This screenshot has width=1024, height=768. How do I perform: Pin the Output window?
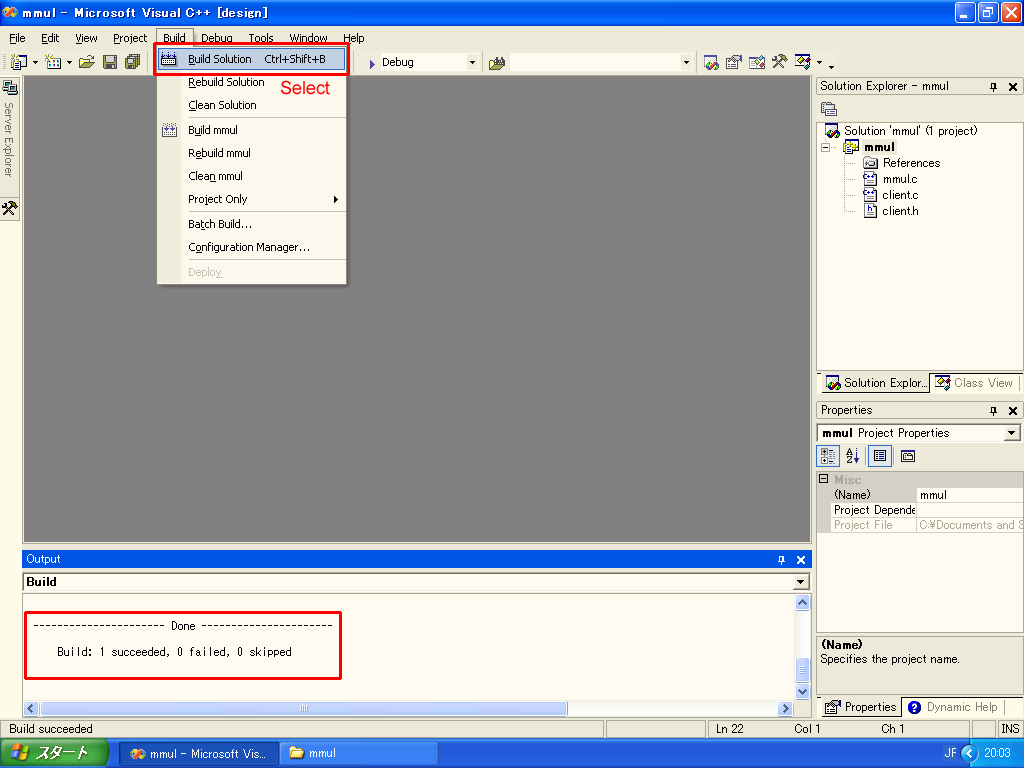(781, 560)
